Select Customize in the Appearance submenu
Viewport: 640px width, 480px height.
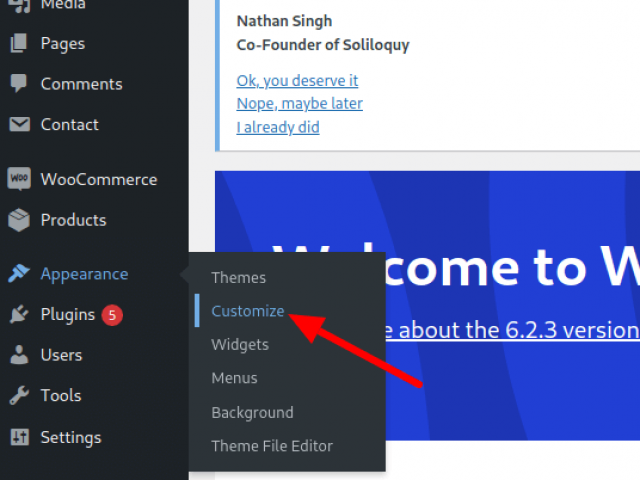click(247, 311)
